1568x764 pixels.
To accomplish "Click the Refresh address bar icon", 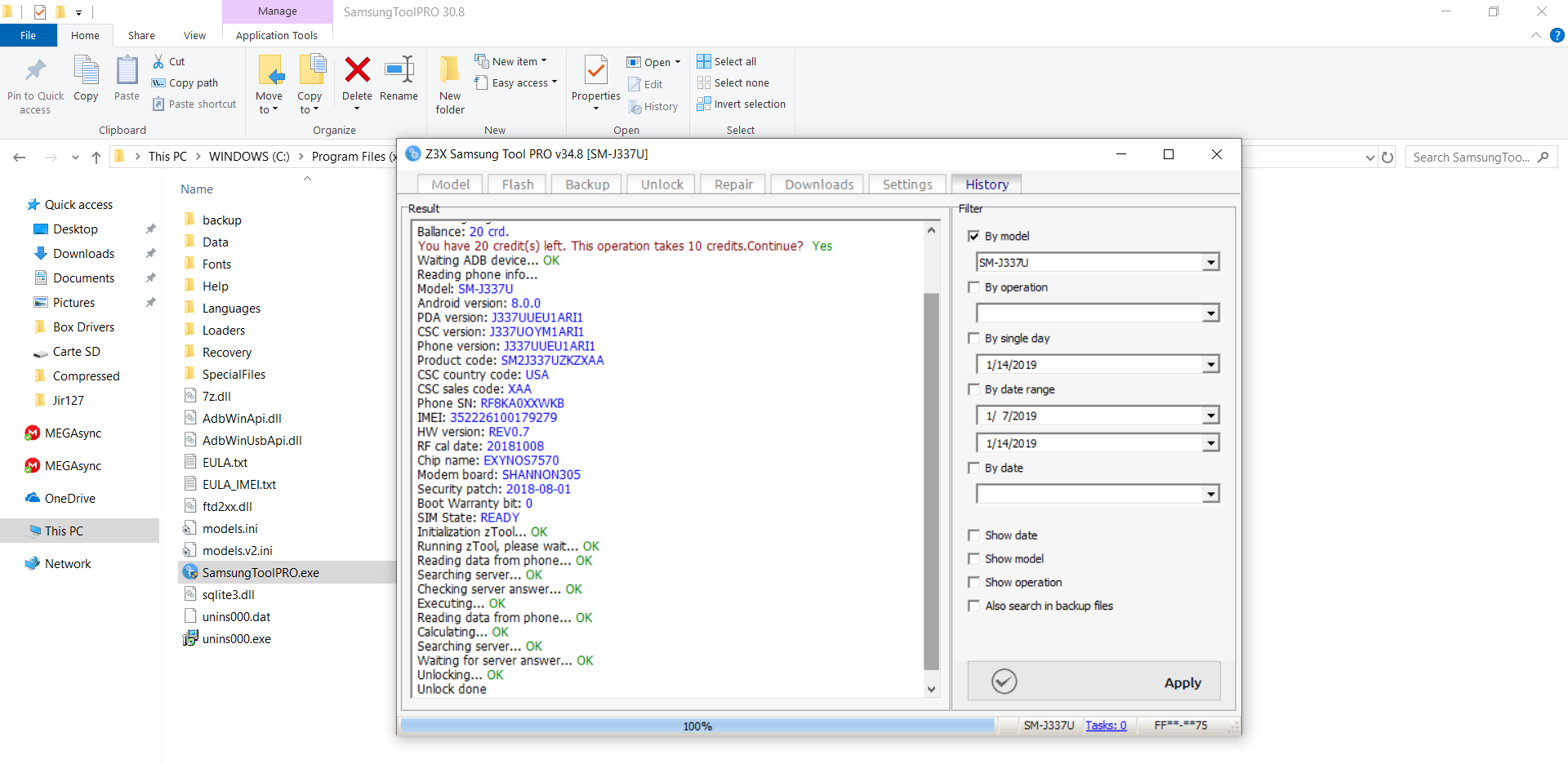I will tap(1388, 157).
